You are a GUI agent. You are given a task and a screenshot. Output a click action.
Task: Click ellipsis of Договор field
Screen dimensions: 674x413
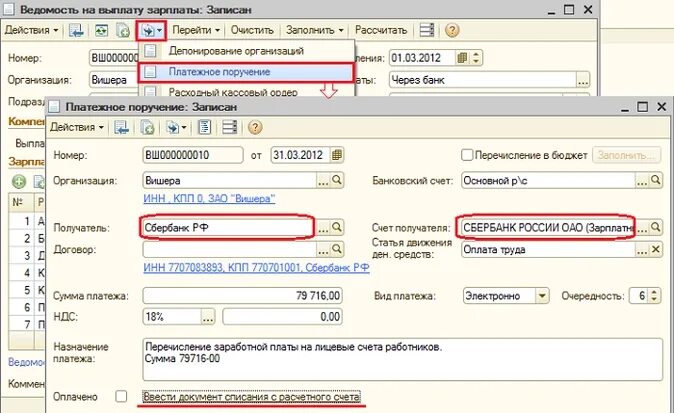(323, 249)
